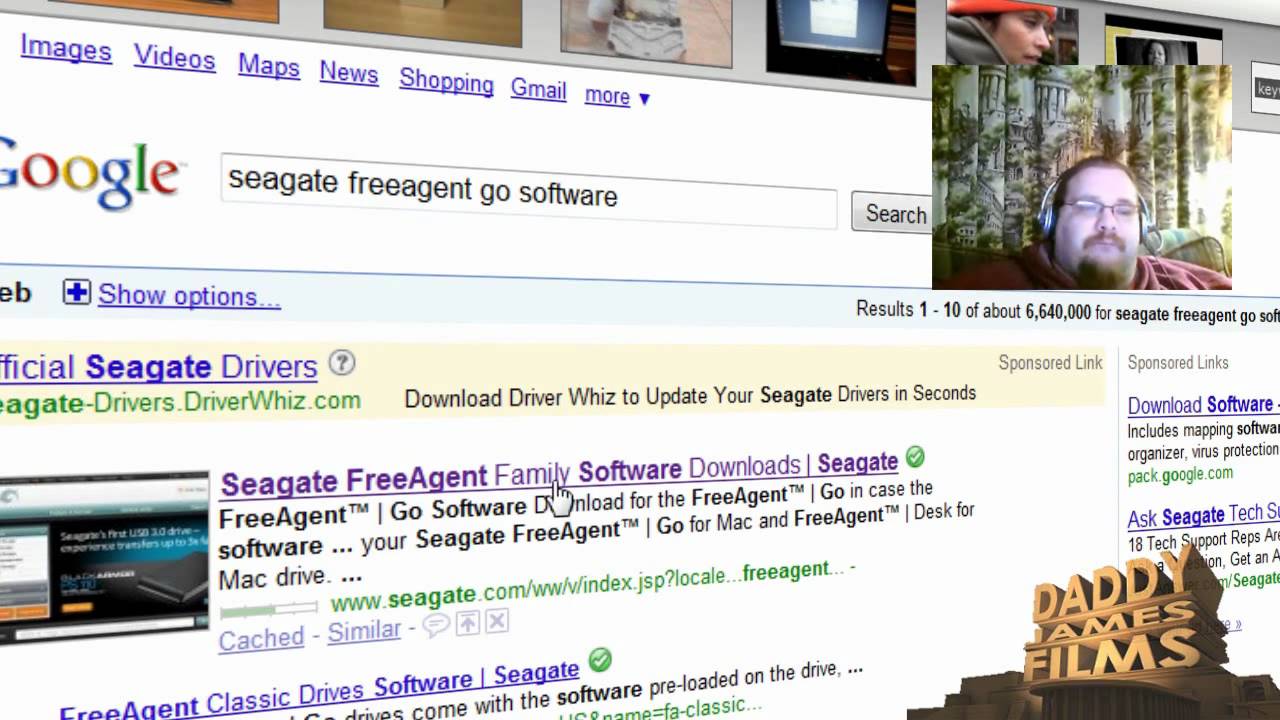Click the search box with seagate query

click(528, 191)
